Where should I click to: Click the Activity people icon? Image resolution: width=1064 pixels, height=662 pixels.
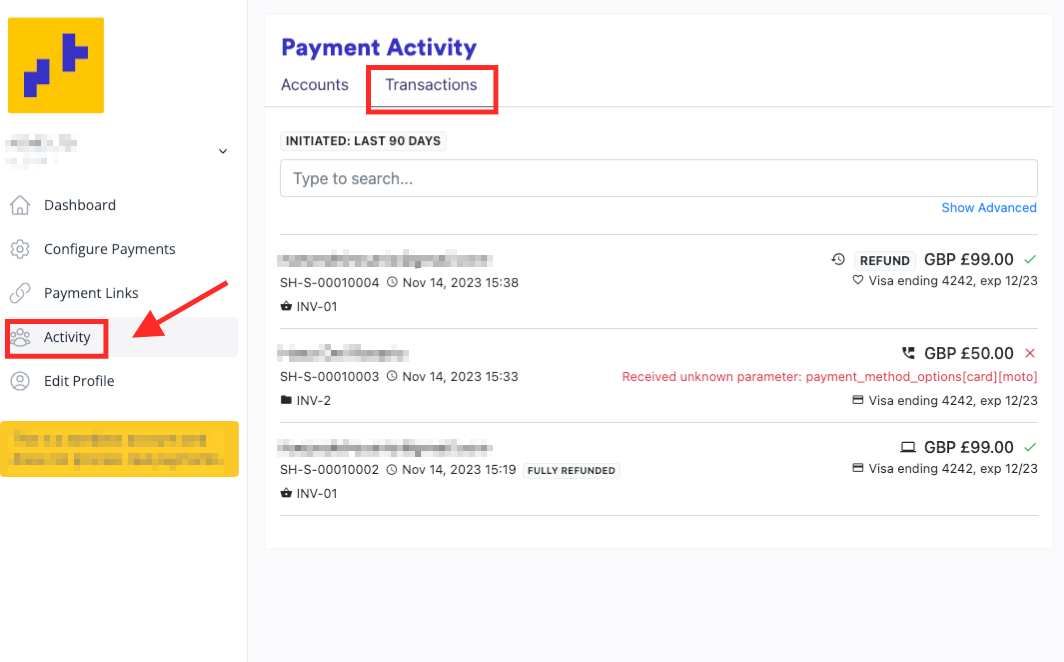(x=20, y=337)
